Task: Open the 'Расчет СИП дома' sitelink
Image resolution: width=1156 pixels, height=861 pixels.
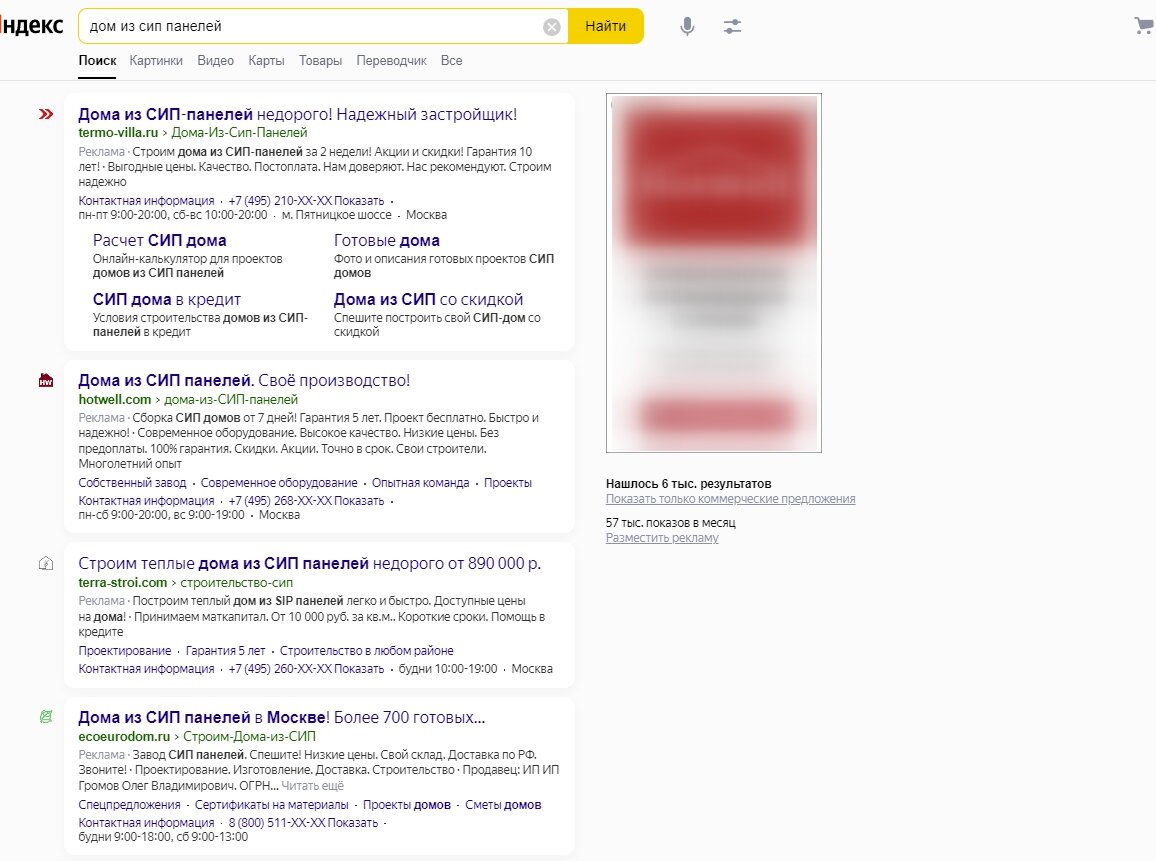Action: pyautogui.click(x=159, y=240)
